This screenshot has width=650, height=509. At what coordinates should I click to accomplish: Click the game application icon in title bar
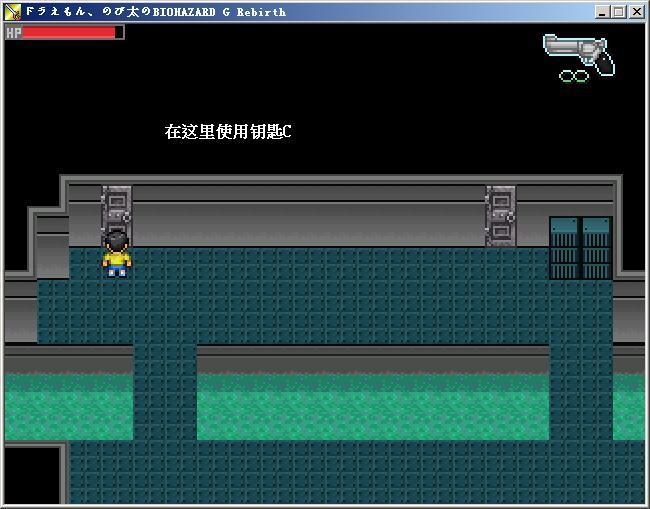(x=12, y=12)
